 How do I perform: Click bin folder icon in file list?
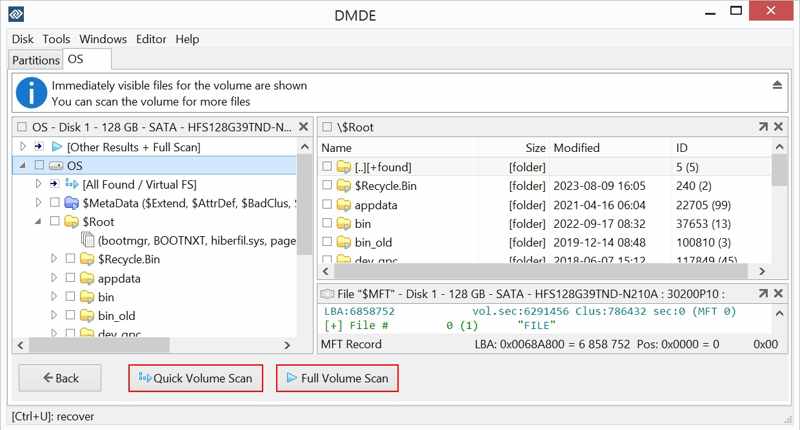point(344,223)
